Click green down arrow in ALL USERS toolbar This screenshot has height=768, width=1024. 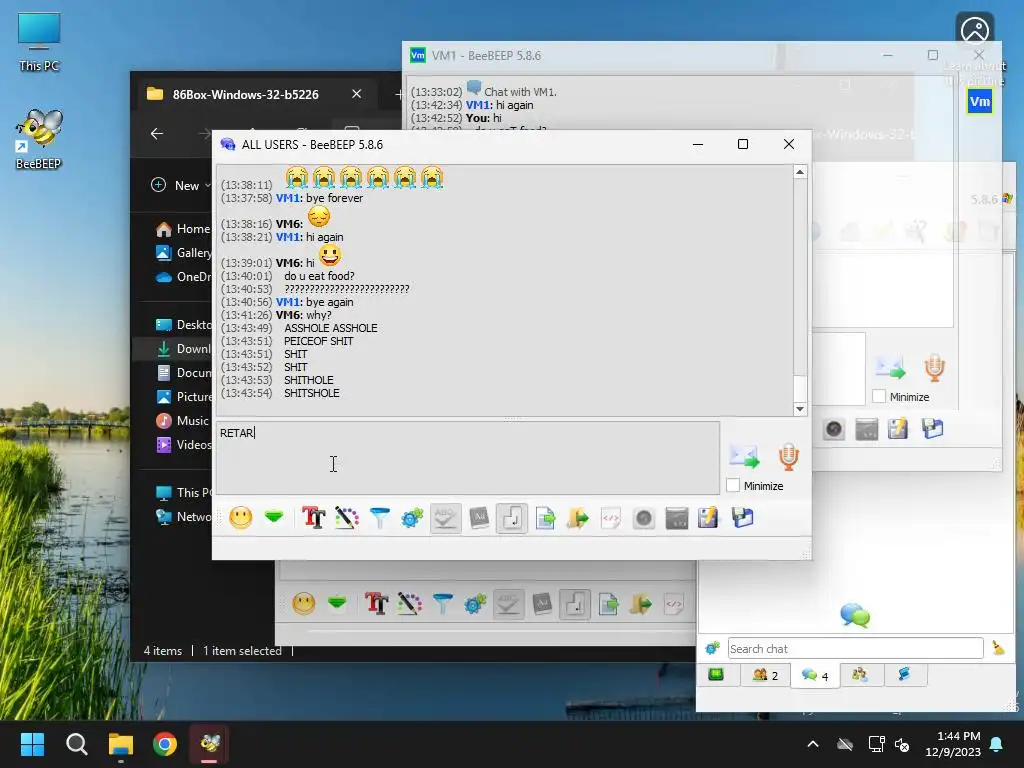(x=274, y=518)
